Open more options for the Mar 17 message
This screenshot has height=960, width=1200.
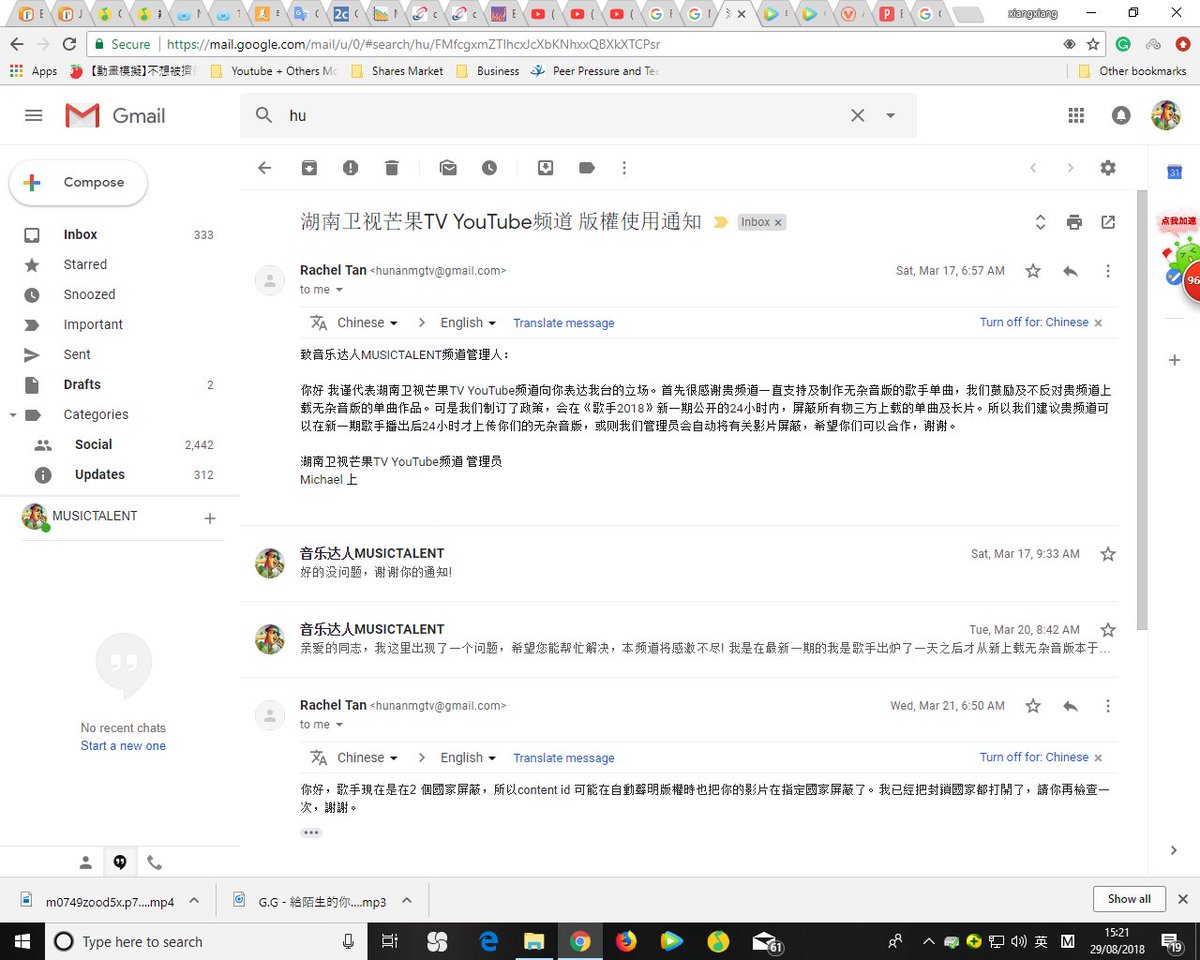(1108, 271)
